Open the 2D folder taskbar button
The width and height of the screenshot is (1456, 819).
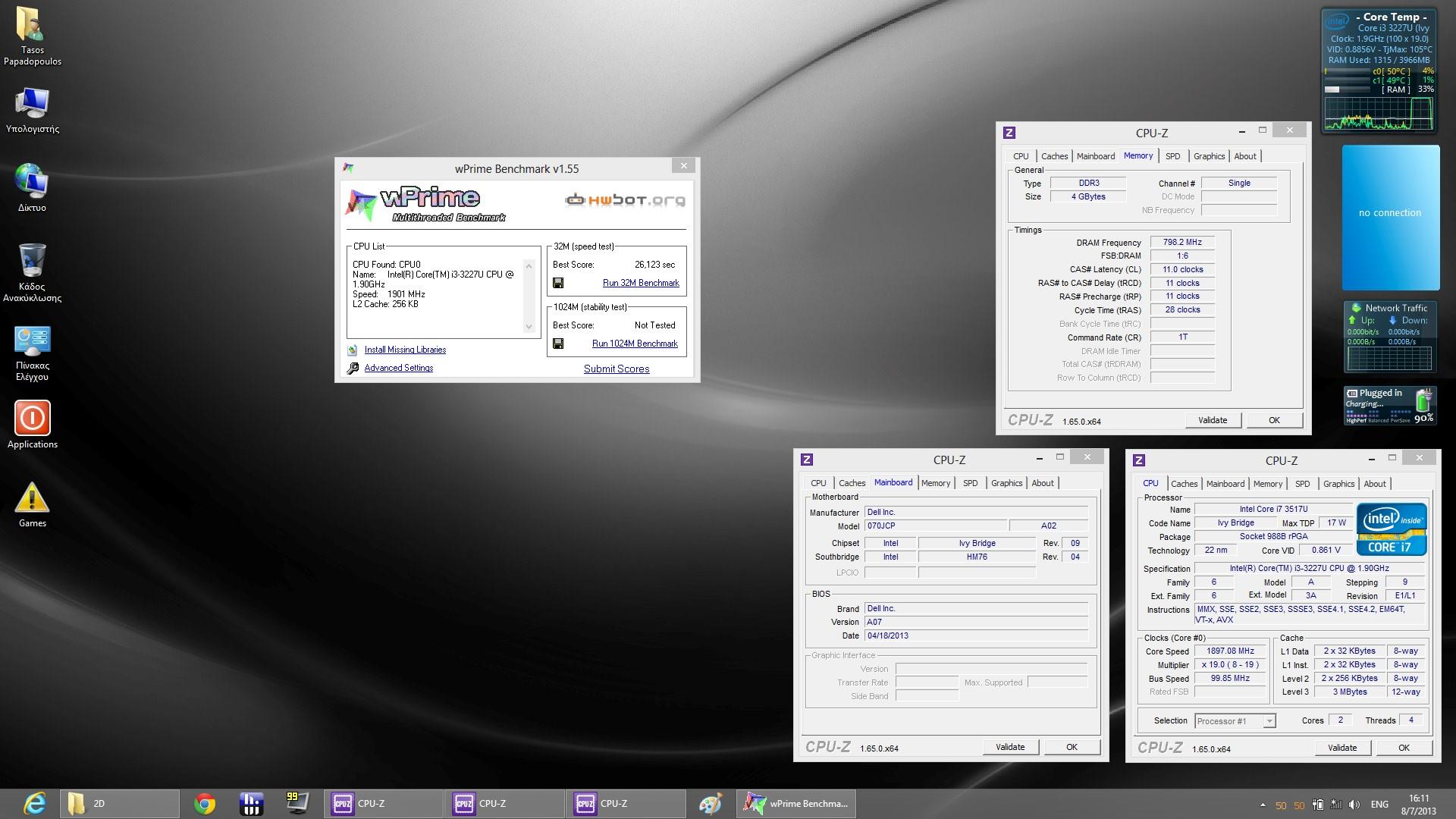119,803
